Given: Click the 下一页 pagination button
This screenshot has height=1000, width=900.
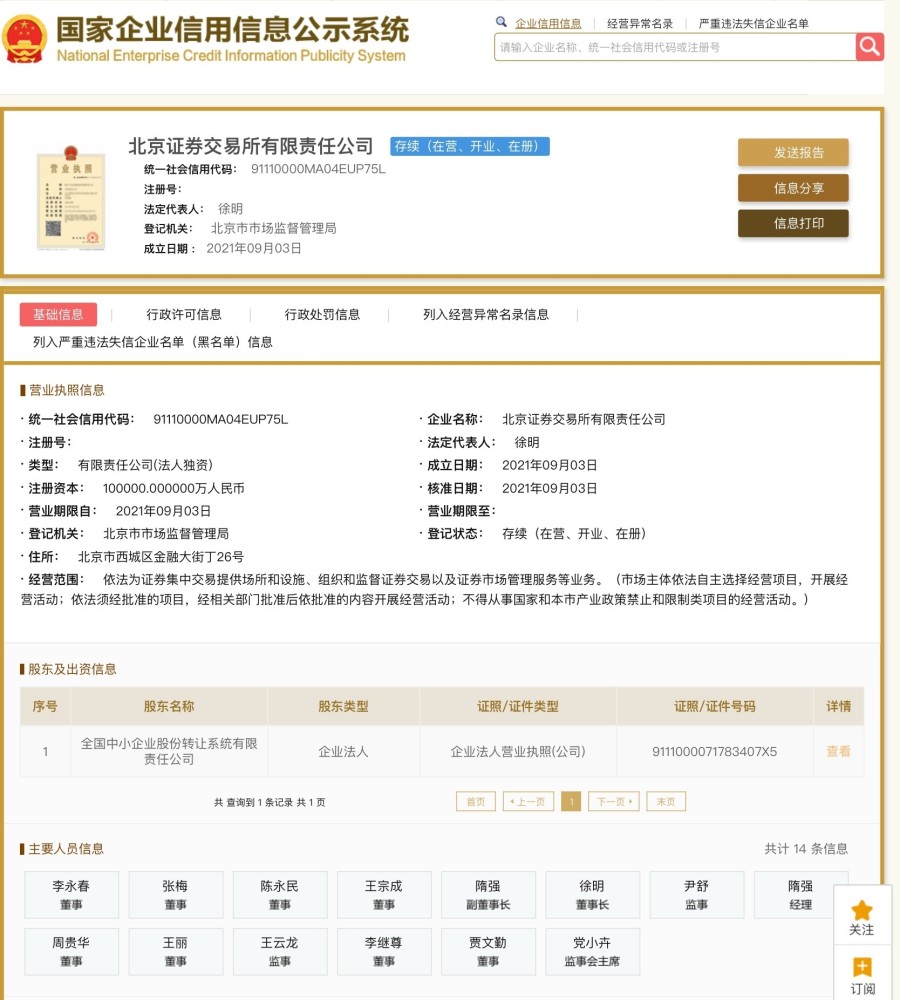Looking at the screenshot, I should click(x=614, y=802).
